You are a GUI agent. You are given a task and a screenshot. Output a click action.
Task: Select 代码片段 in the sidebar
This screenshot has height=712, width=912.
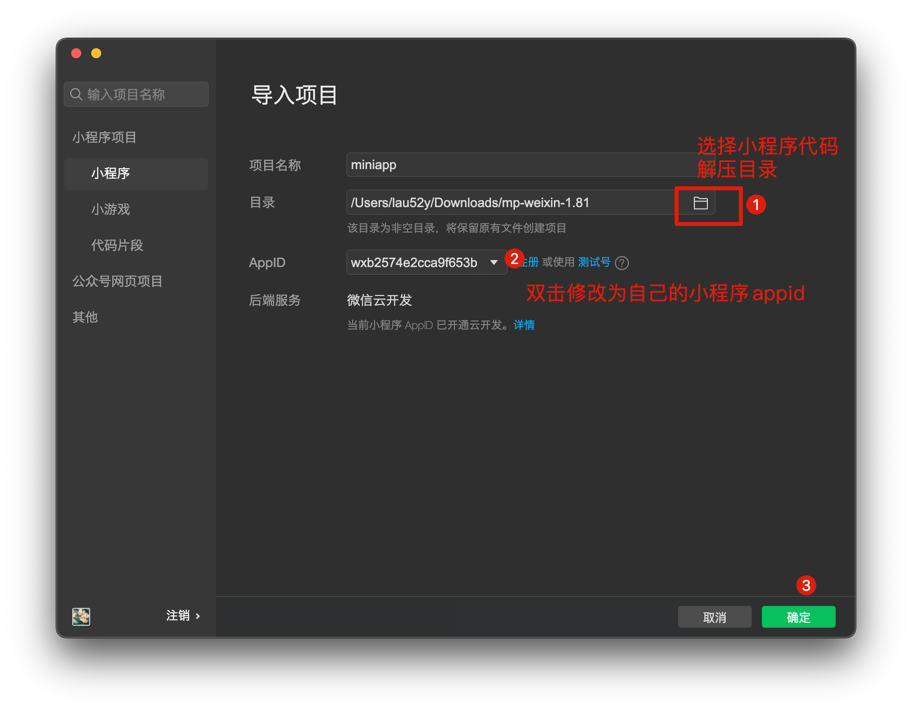117,245
